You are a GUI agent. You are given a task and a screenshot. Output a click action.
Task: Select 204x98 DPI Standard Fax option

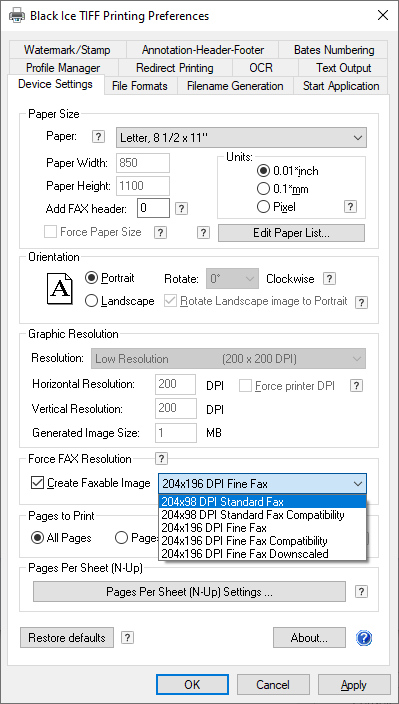point(263,502)
